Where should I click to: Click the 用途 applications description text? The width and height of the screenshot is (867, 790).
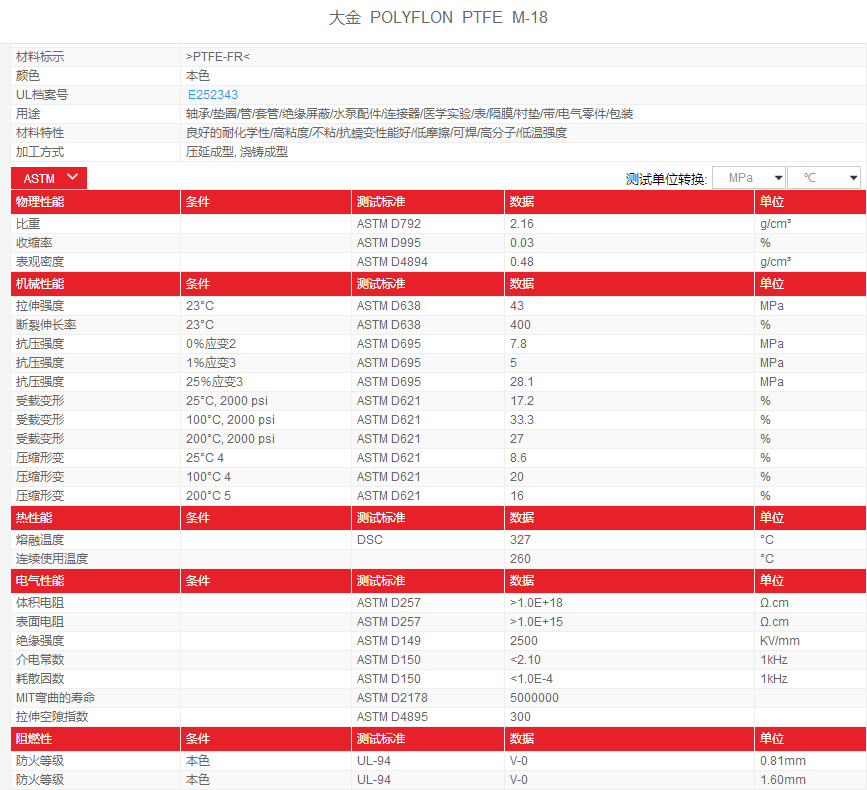click(409, 114)
